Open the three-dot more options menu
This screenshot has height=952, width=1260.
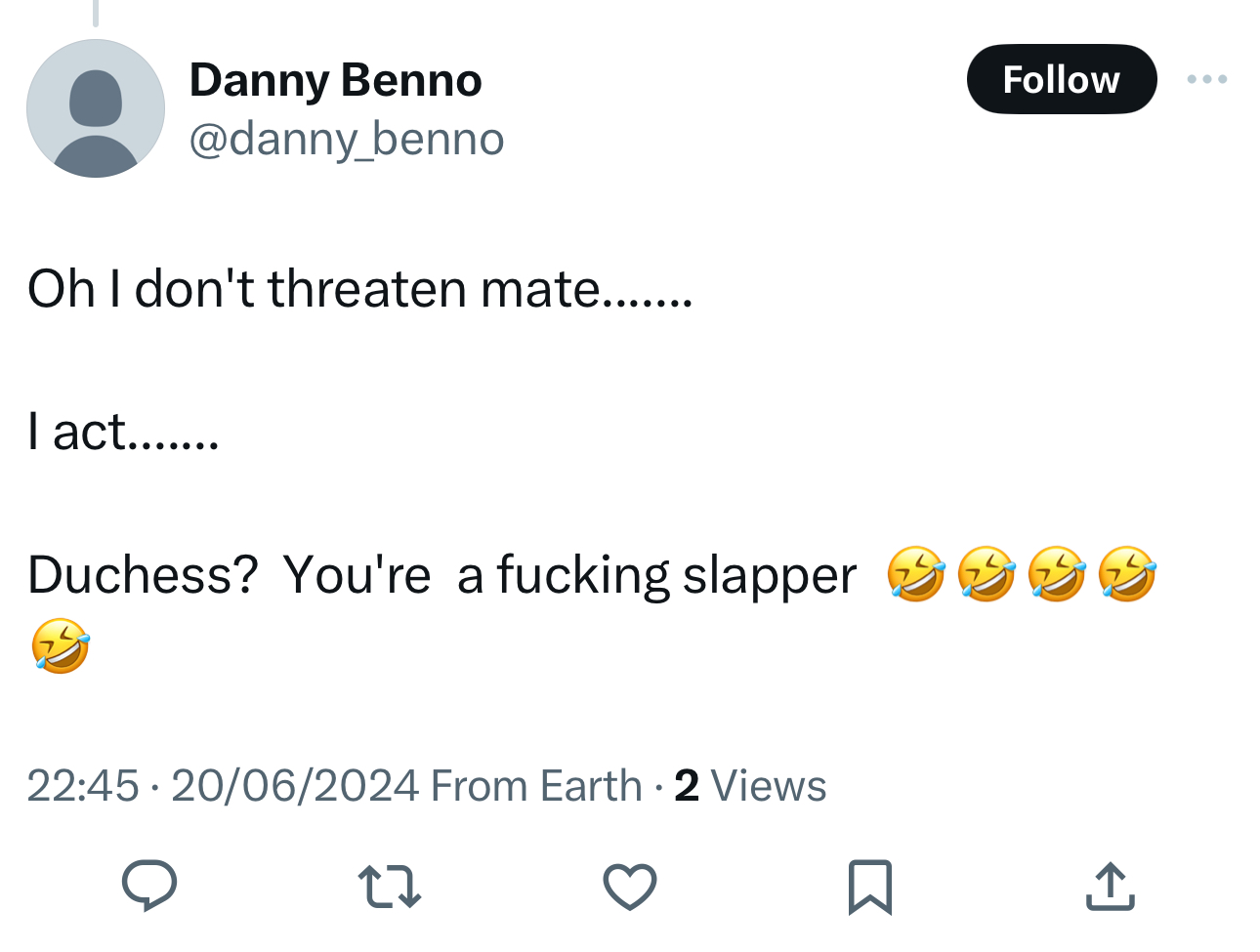[1207, 79]
